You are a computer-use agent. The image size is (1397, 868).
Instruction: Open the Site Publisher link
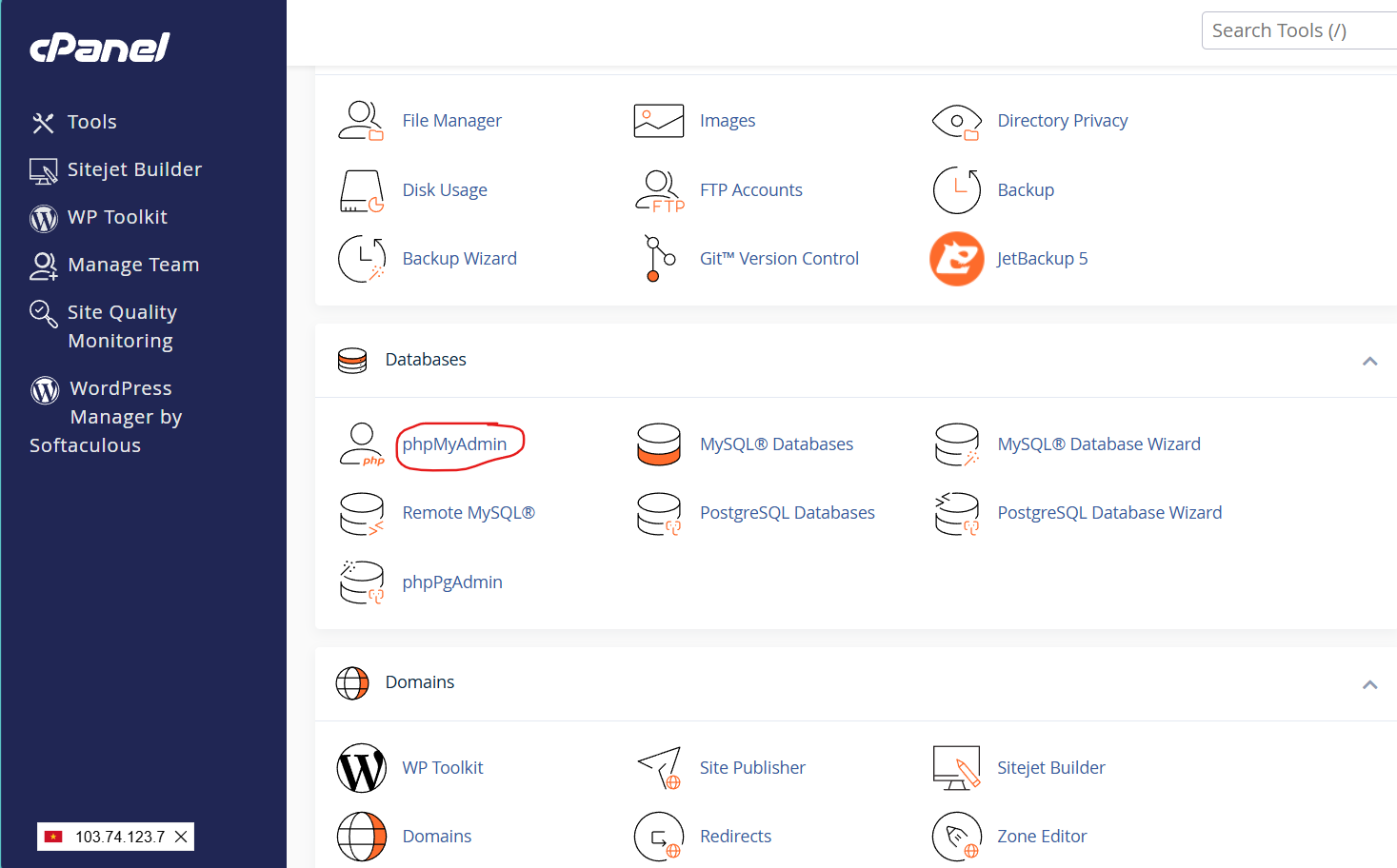[752, 768]
